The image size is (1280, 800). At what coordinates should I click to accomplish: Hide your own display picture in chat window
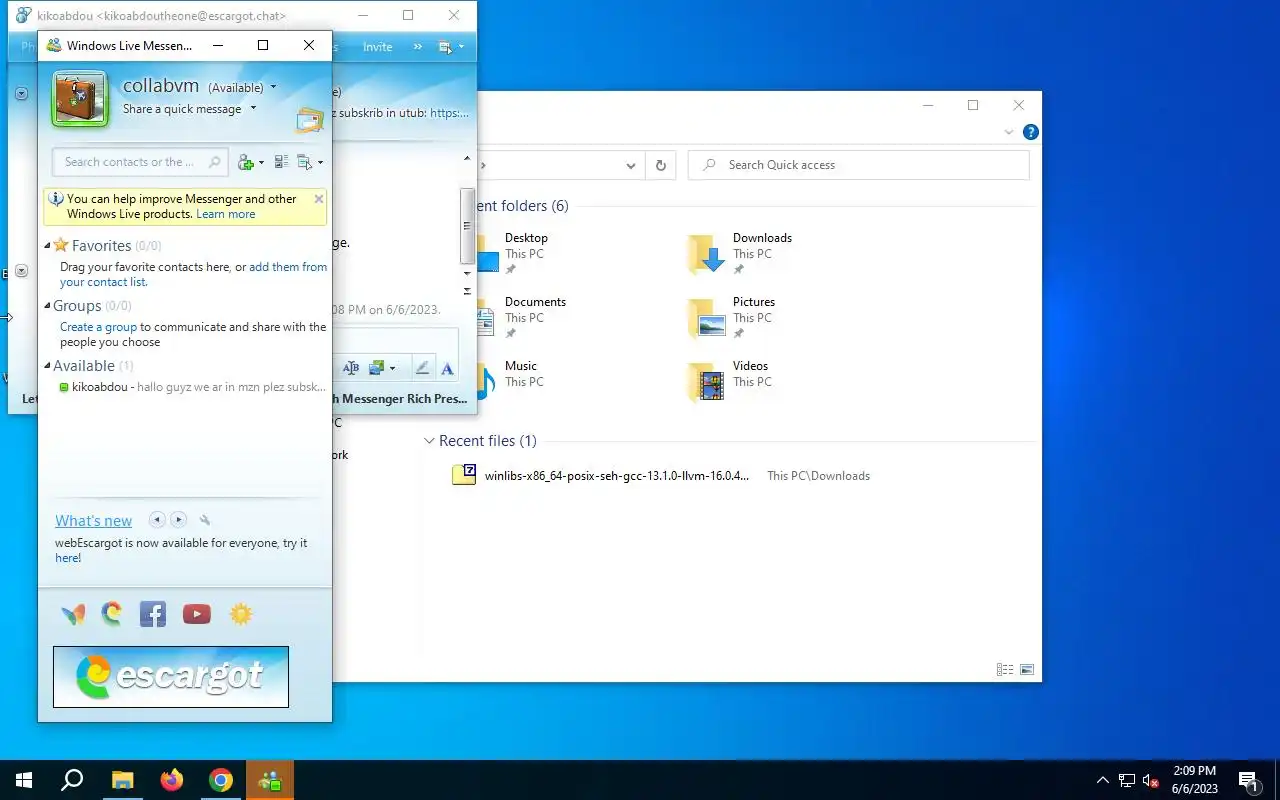click(21, 271)
